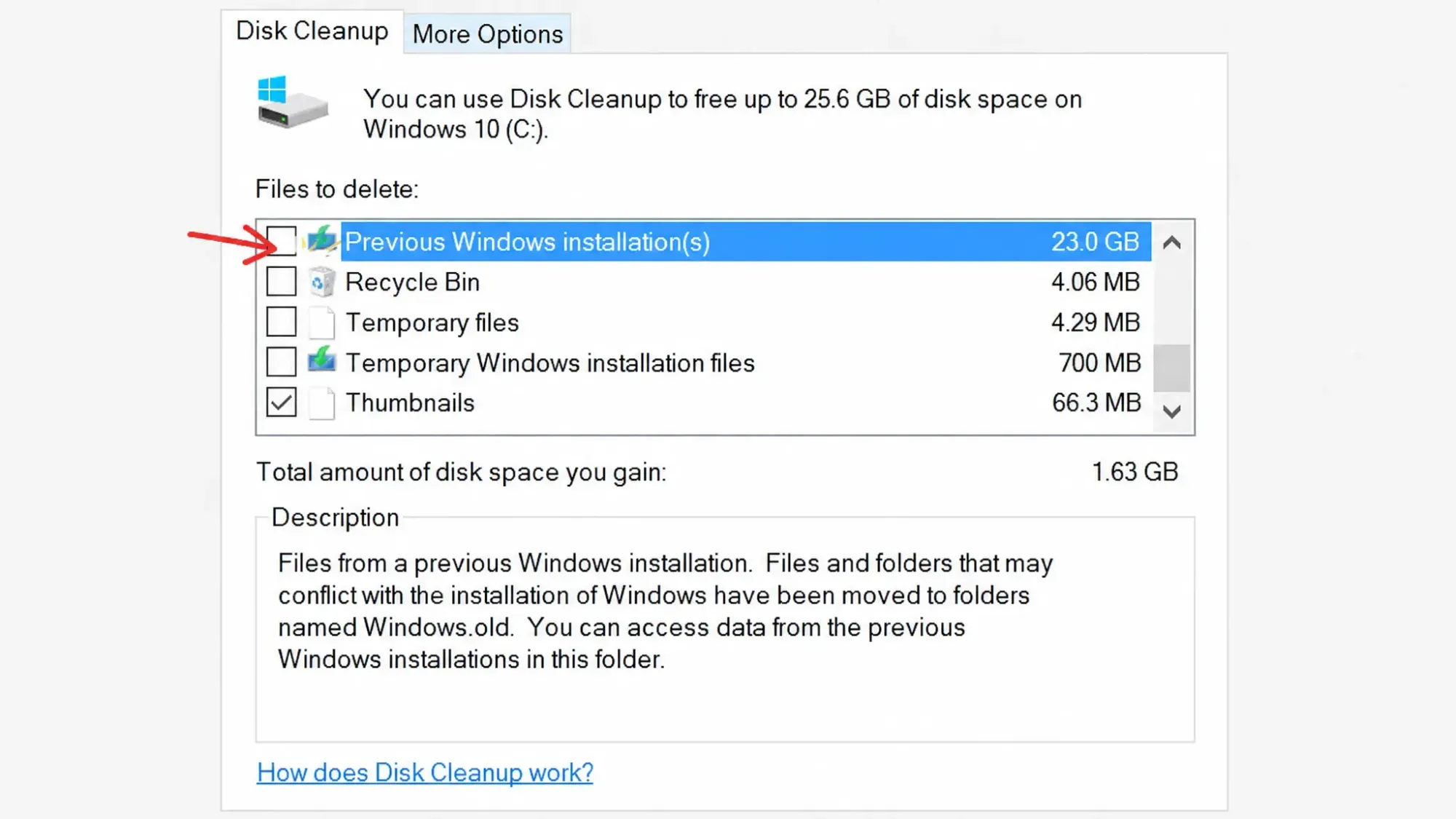Screen dimensions: 1456x819
Task: Click the Temporary Windows installation files icon
Action: coord(321,362)
